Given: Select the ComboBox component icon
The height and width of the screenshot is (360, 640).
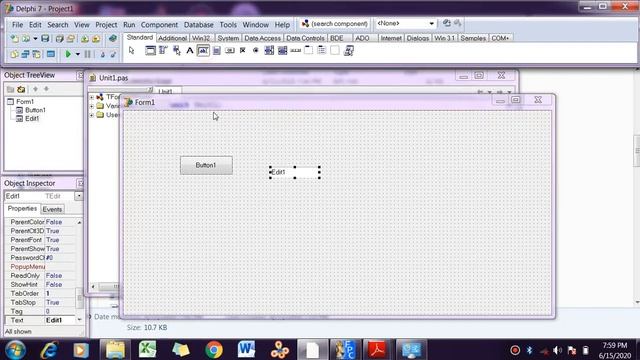Looking at the screenshot, I should [x=282, y=51].
